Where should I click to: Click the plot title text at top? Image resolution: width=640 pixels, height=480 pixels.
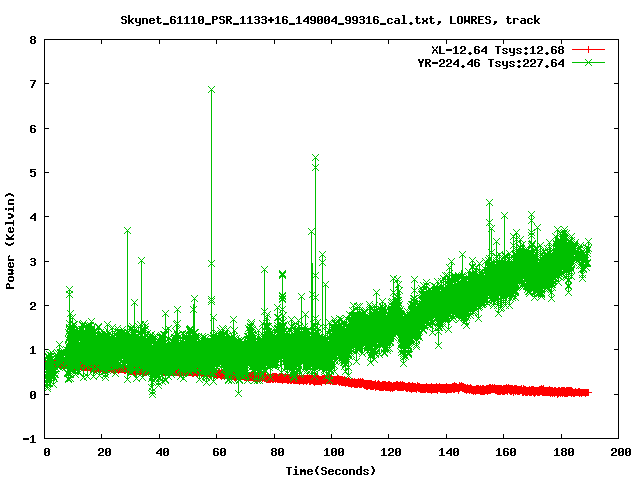330,19
